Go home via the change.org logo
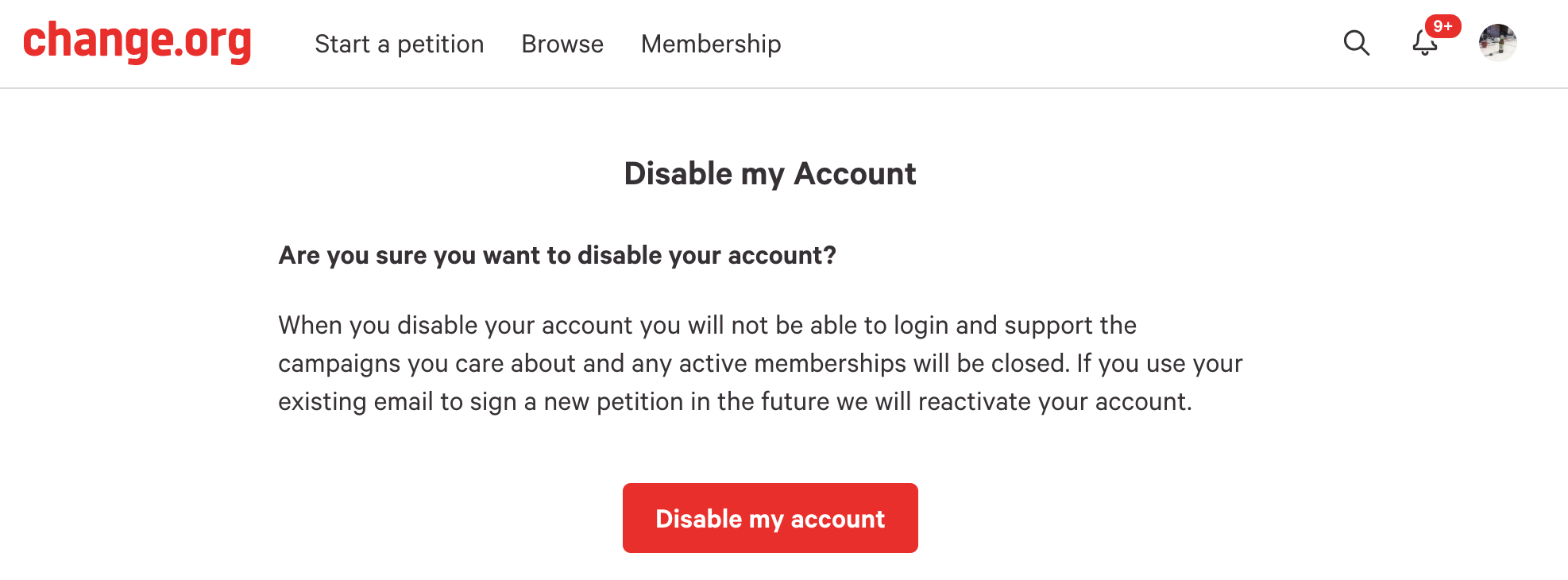The width and height of the screenshot is (1568, 580). coord(137,42)
